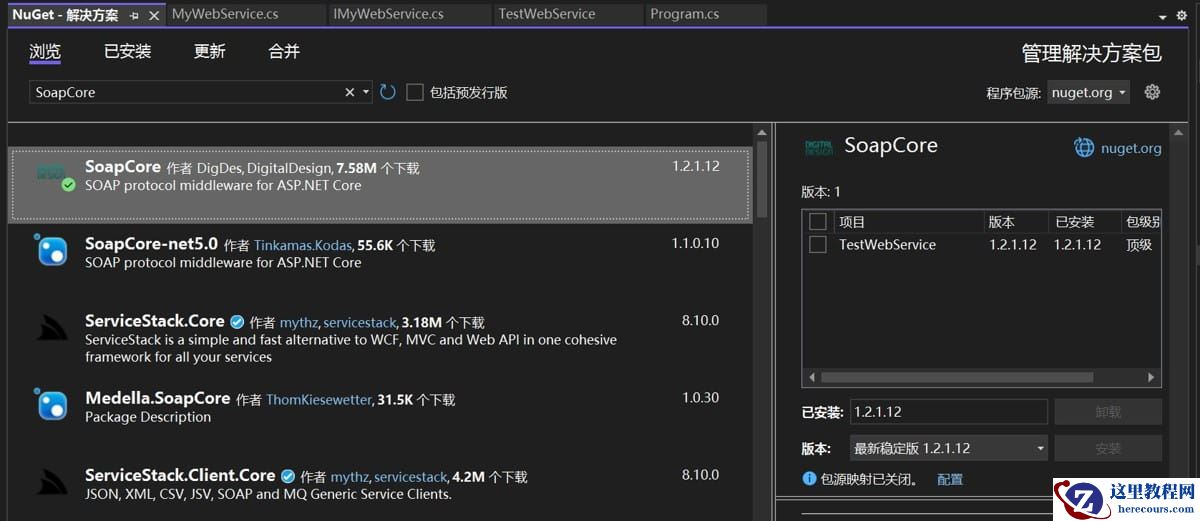
Task: Click SoapCore-net5.0 package icon
Action: tap(51, 250)
